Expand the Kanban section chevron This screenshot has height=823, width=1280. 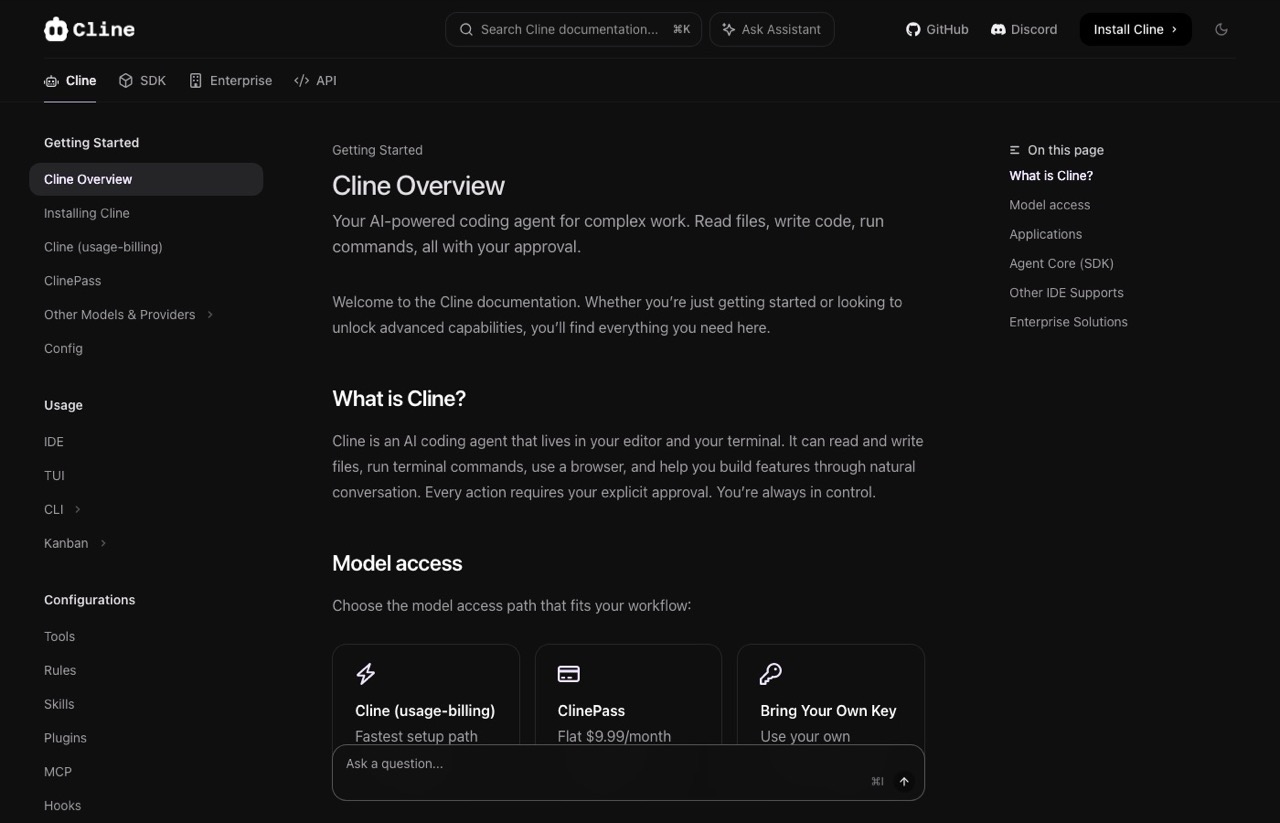coord(103,544)
